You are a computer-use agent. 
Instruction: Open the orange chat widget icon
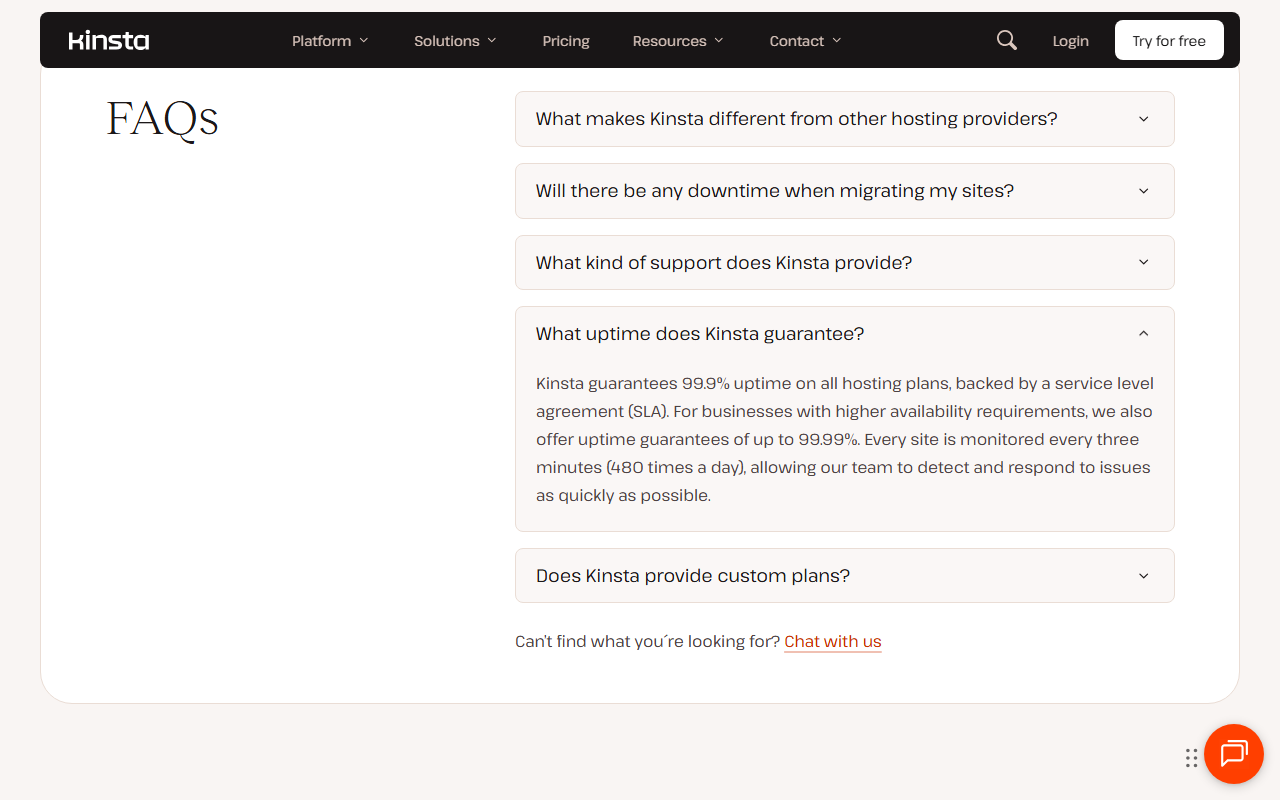(1234, 754)
